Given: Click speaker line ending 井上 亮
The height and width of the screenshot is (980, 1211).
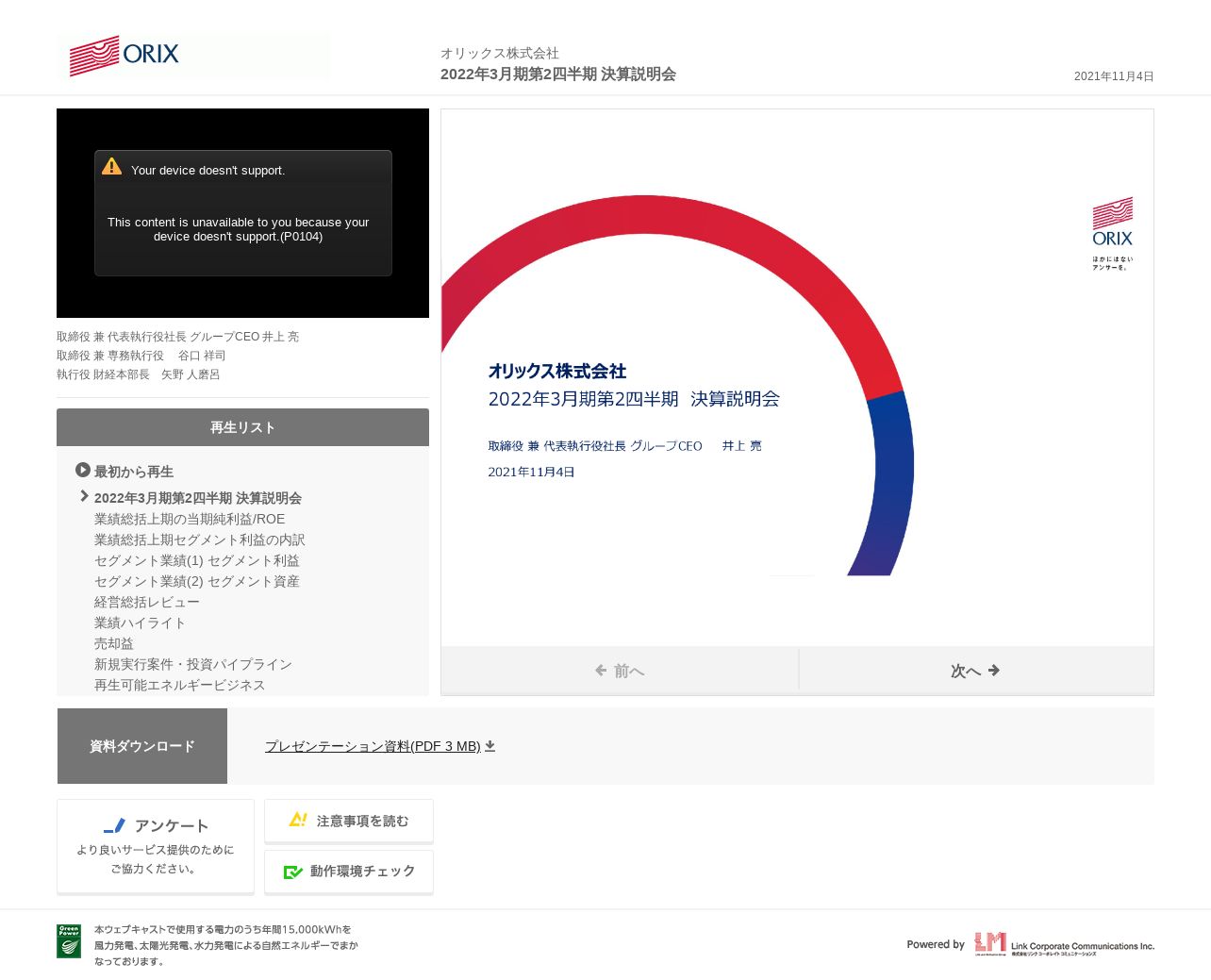Looking at the screenshot, I should pyautogui.click(x=177, y=337).
